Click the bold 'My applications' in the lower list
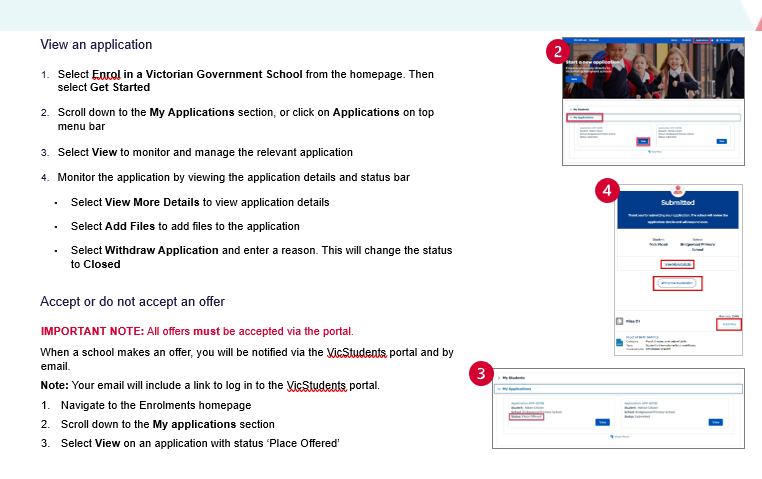762x479 pixels. [x=194, y=424]
